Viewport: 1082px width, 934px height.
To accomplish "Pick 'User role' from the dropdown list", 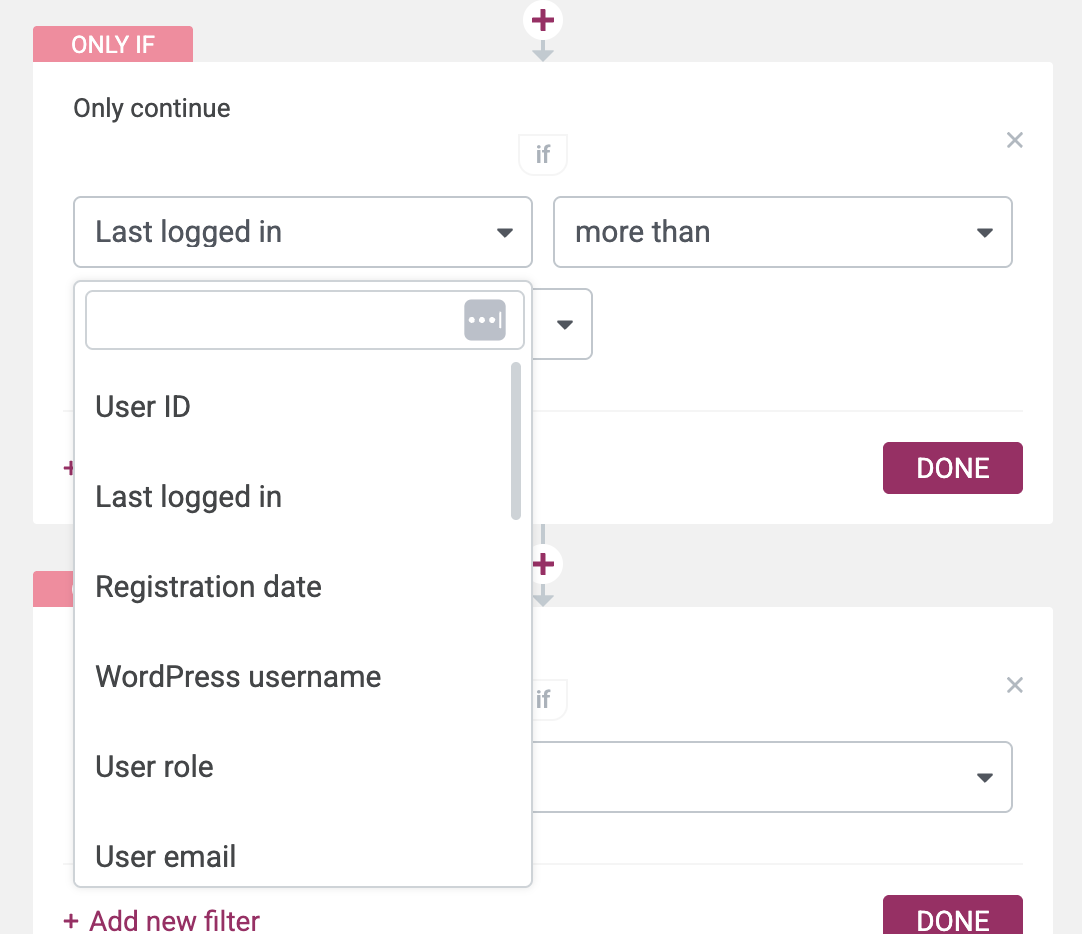I will coord(154,767).
